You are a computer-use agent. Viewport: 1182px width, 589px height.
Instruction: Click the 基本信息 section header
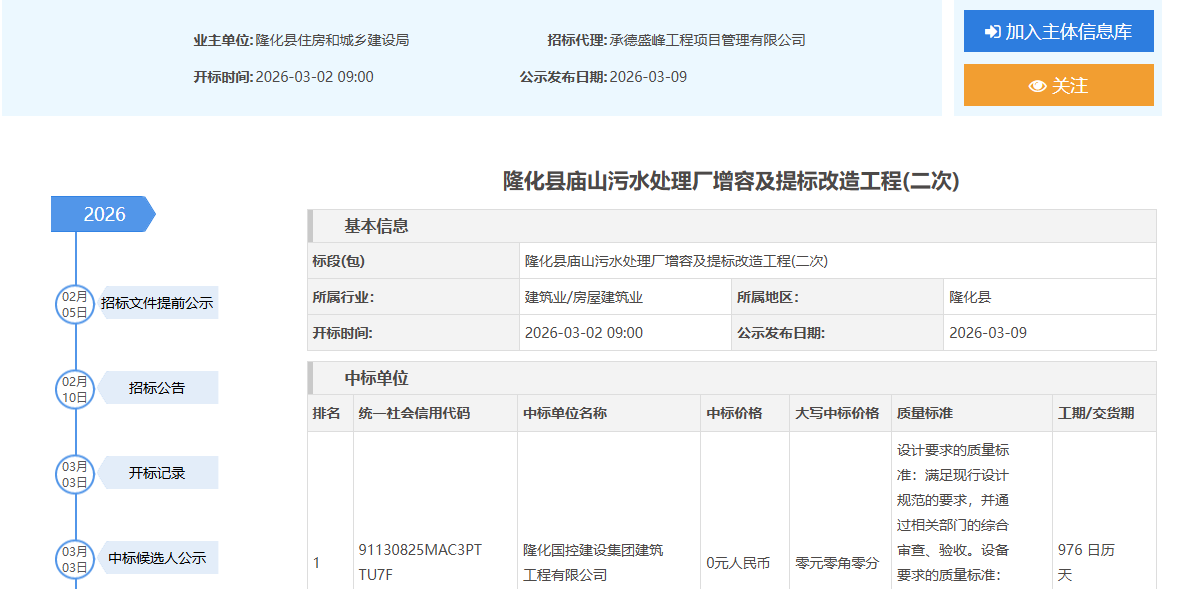tap(376, 226)
